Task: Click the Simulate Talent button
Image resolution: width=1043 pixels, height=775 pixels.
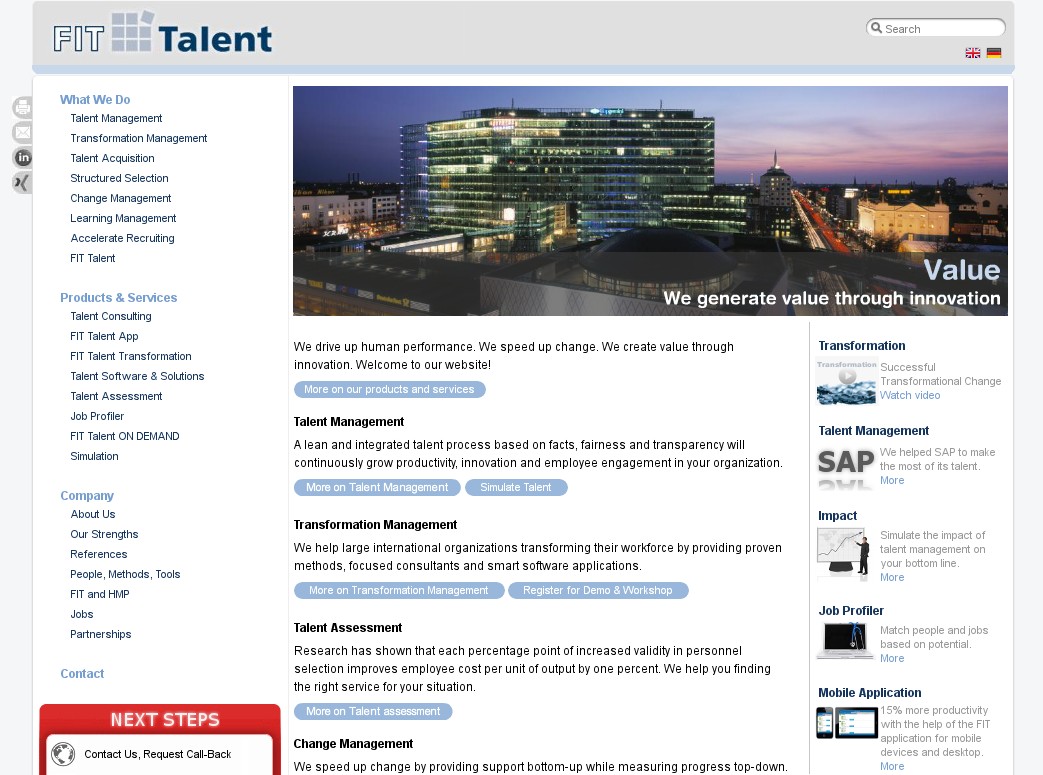Action: (x=516, y=488)
